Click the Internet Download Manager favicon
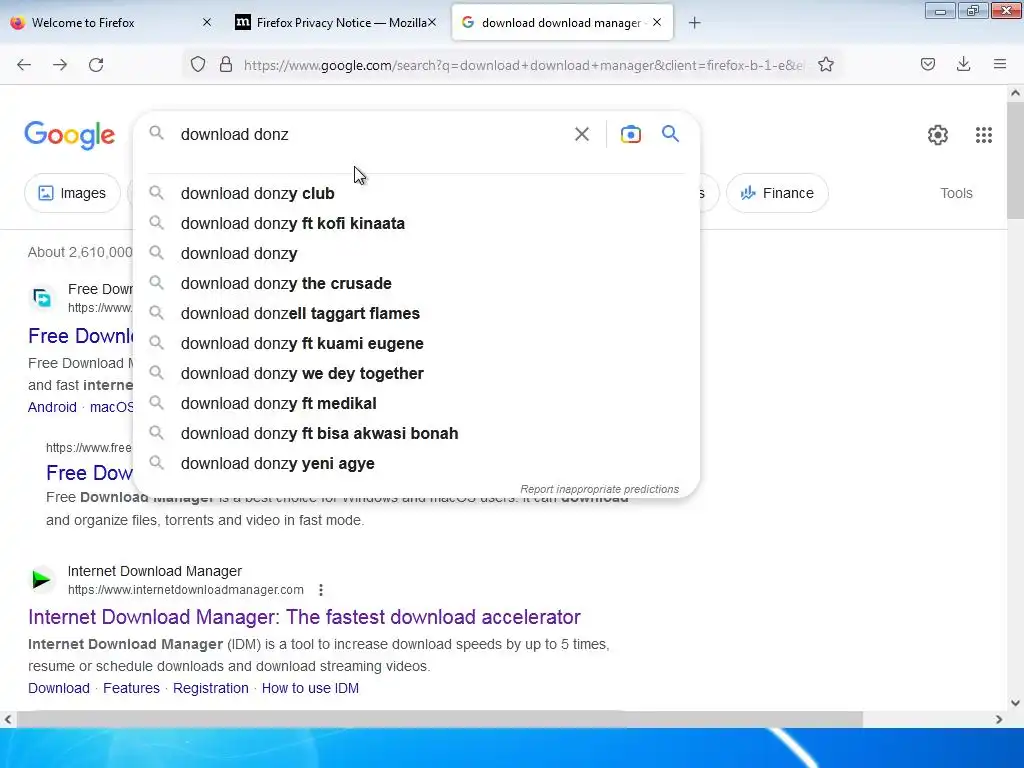This screenshot has width=1024, height=768. click(41, 579)
